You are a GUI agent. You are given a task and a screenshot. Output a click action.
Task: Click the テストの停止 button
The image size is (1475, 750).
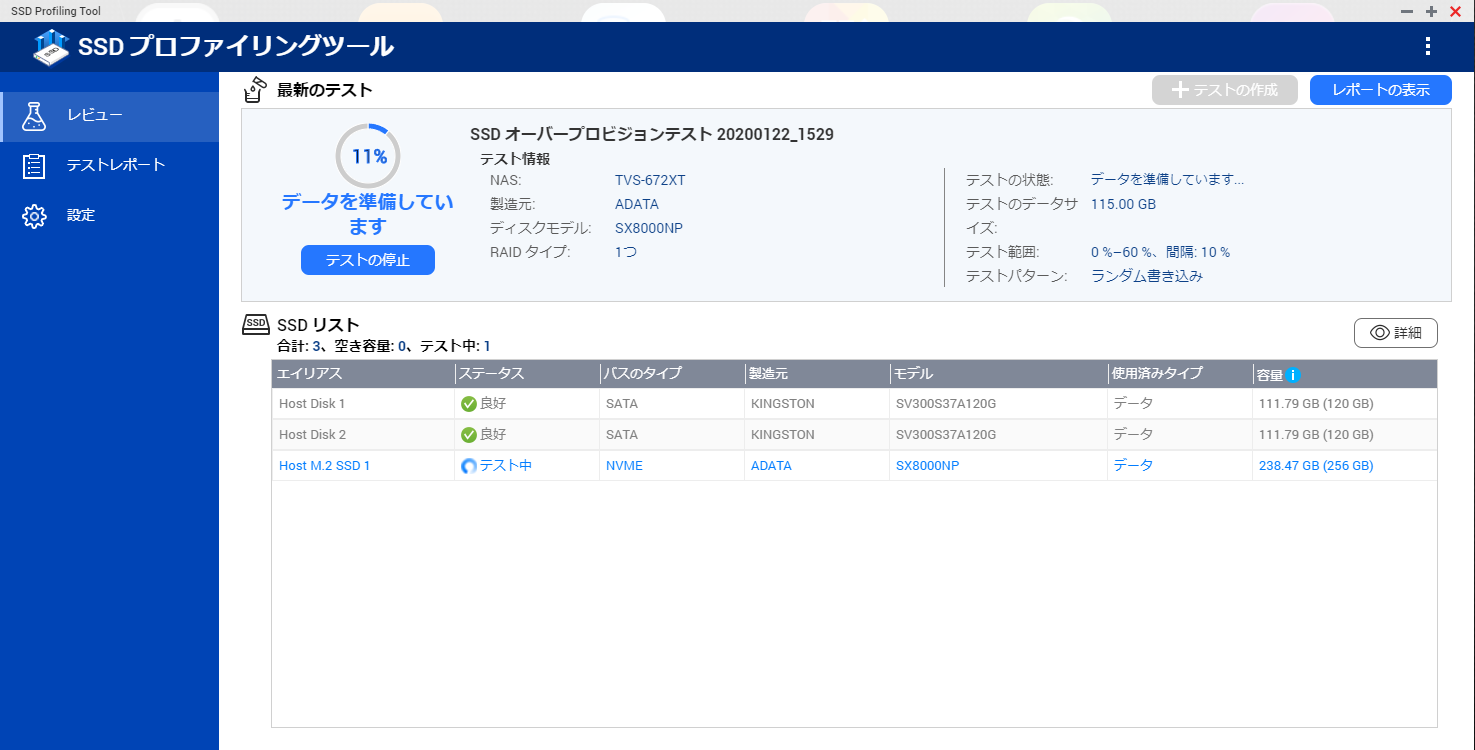368,260
